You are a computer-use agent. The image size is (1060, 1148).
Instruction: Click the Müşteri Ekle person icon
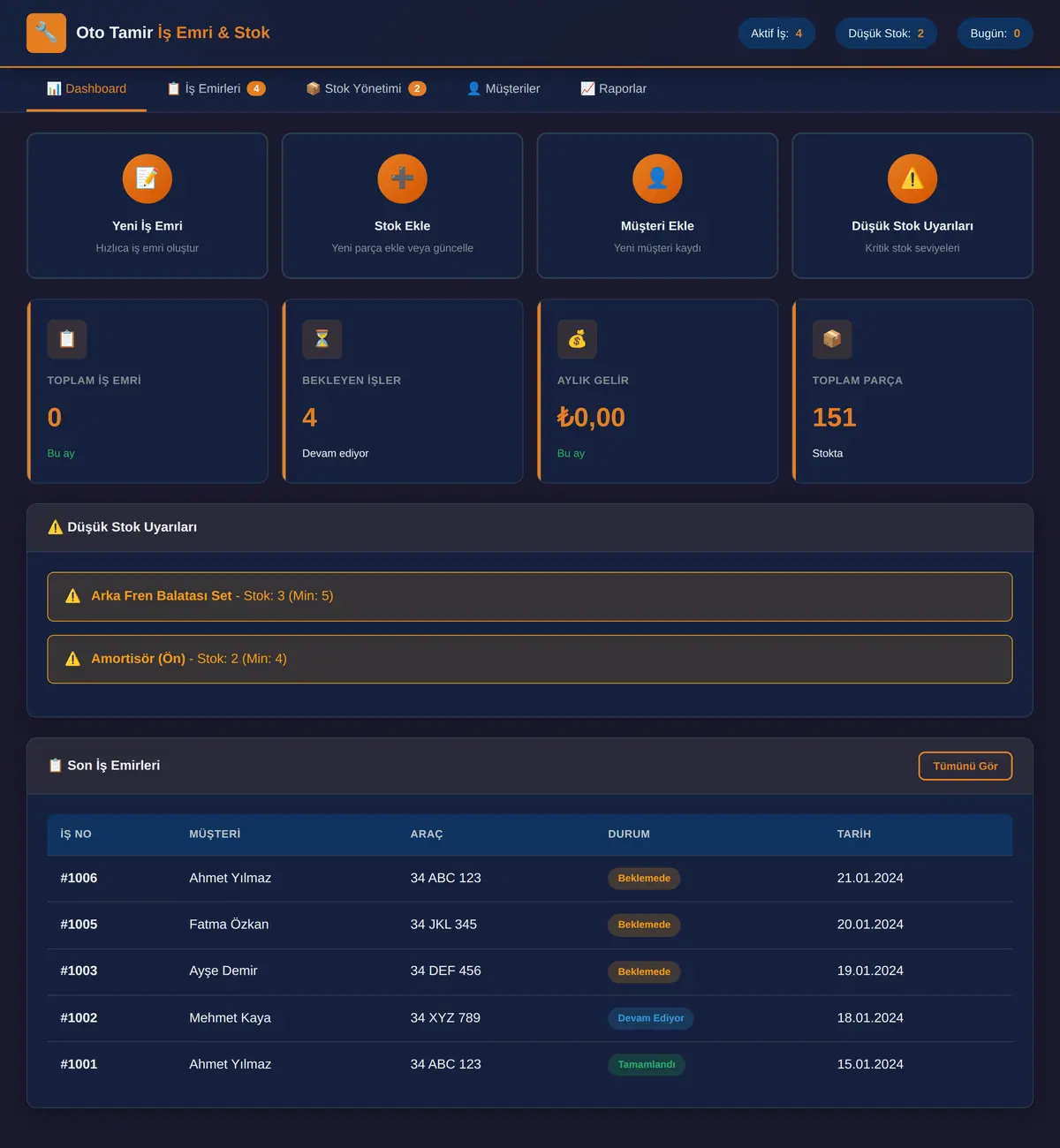pyautogui.click(x=657, y=178)
